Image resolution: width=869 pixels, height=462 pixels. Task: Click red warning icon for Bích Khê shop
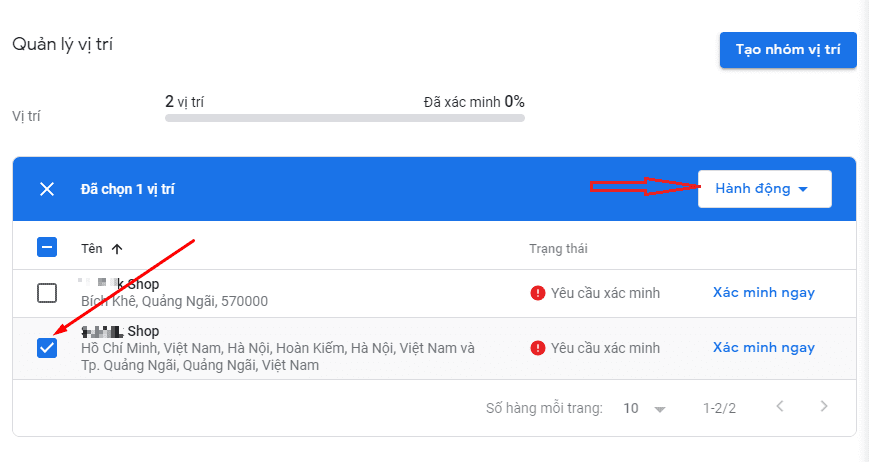537,293
